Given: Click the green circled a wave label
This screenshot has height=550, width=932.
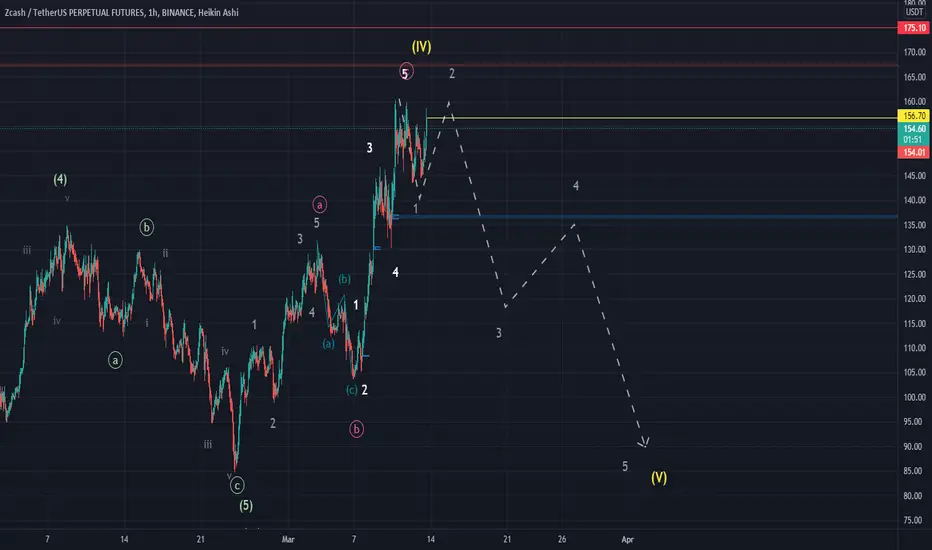Looking at the screenshot, I should click(115, 360).
